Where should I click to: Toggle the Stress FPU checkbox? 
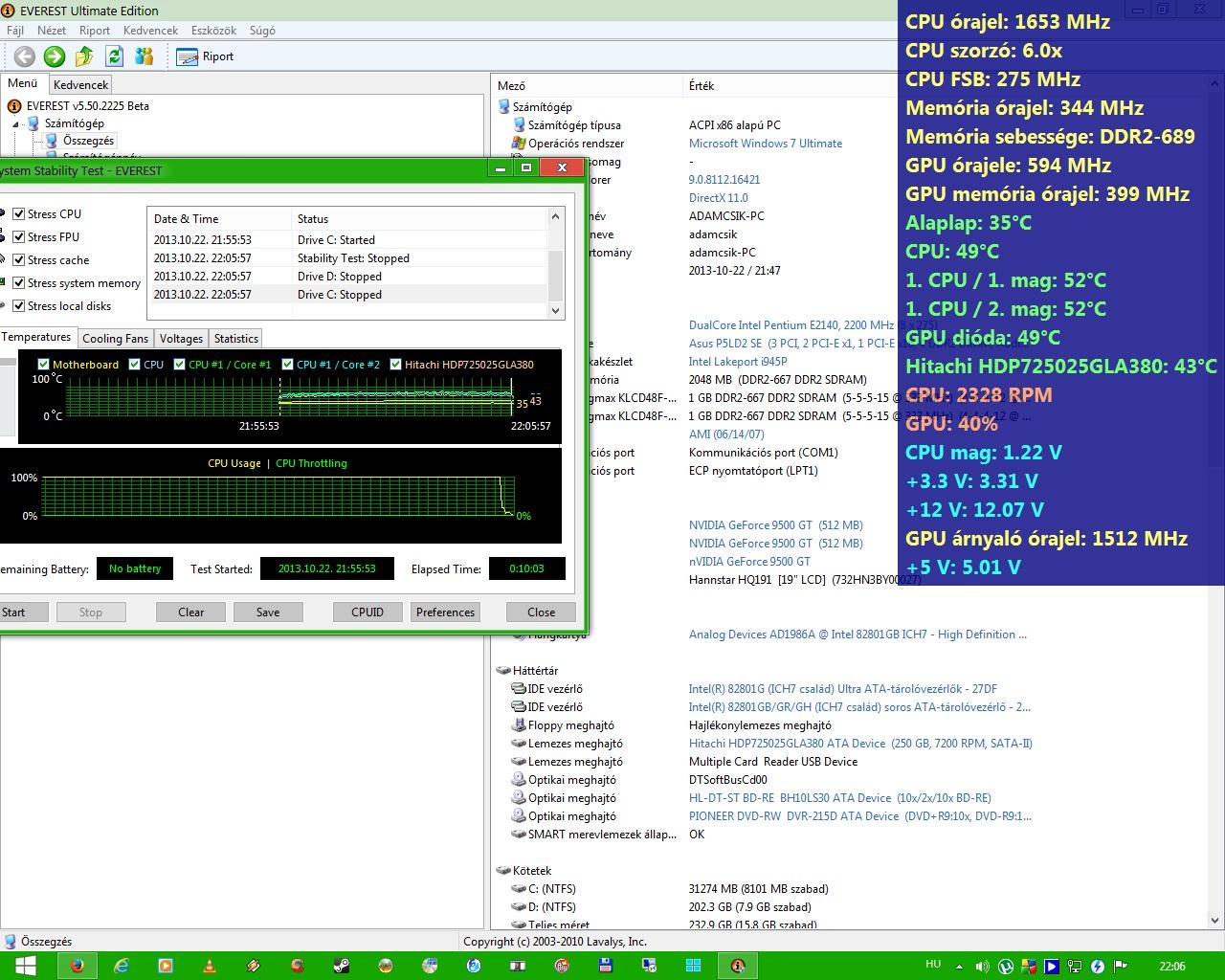[x=18, y=237]
